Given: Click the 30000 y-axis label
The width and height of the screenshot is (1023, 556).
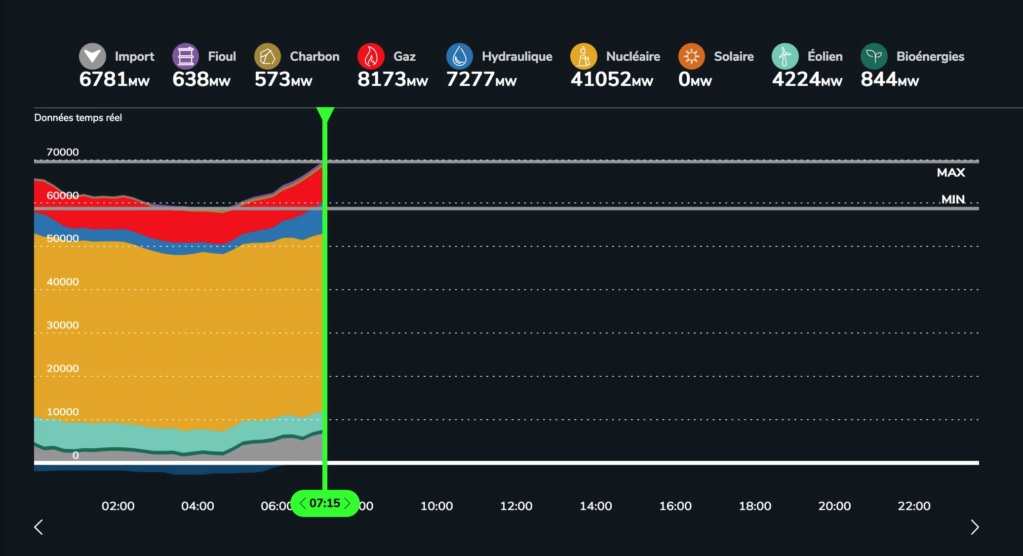Looking at the screenshot, I should 63,325.
